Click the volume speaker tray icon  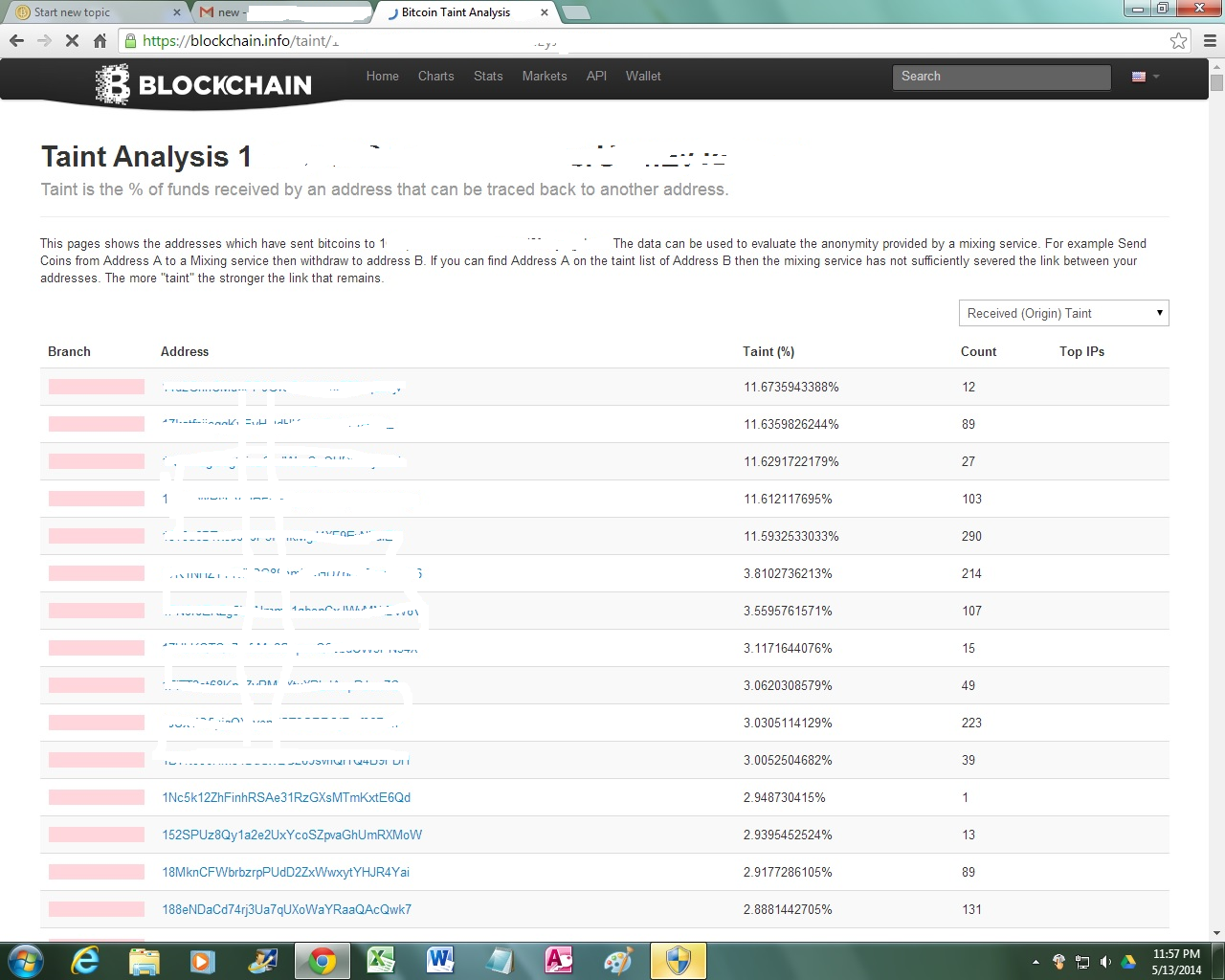click(1105, 962)
